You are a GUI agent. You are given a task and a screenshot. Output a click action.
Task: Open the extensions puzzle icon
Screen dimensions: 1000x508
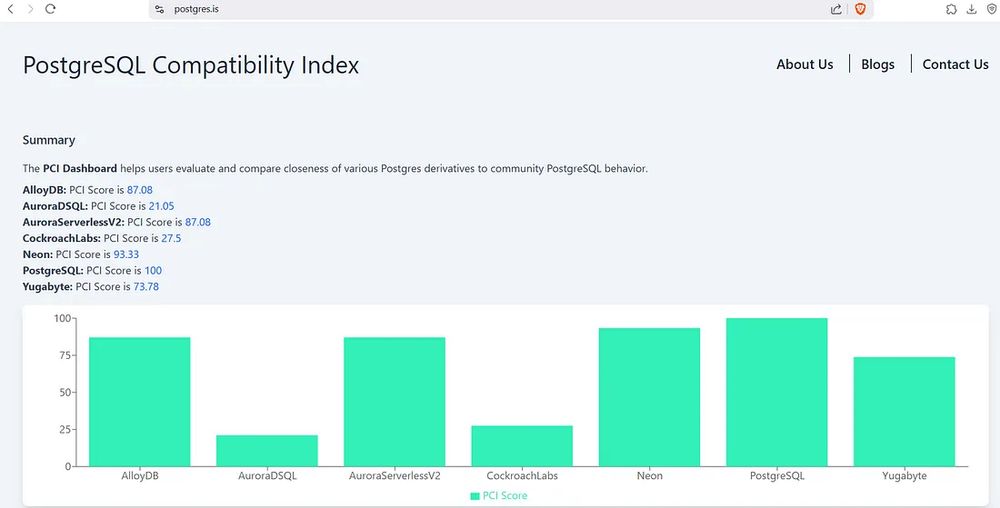951,9
